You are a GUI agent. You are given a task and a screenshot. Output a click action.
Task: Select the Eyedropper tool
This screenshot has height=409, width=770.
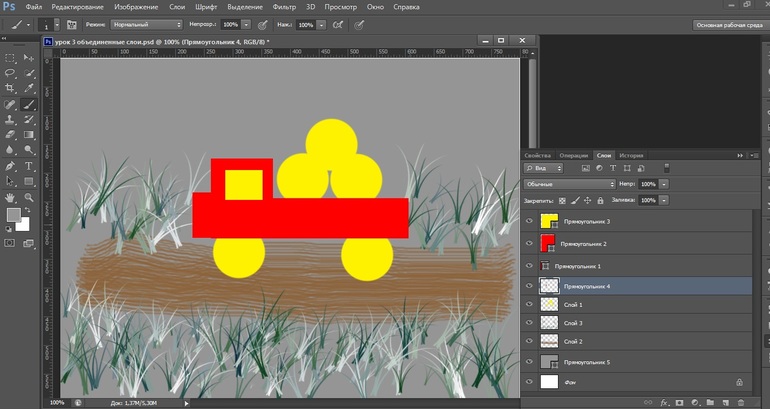point(29,88)
